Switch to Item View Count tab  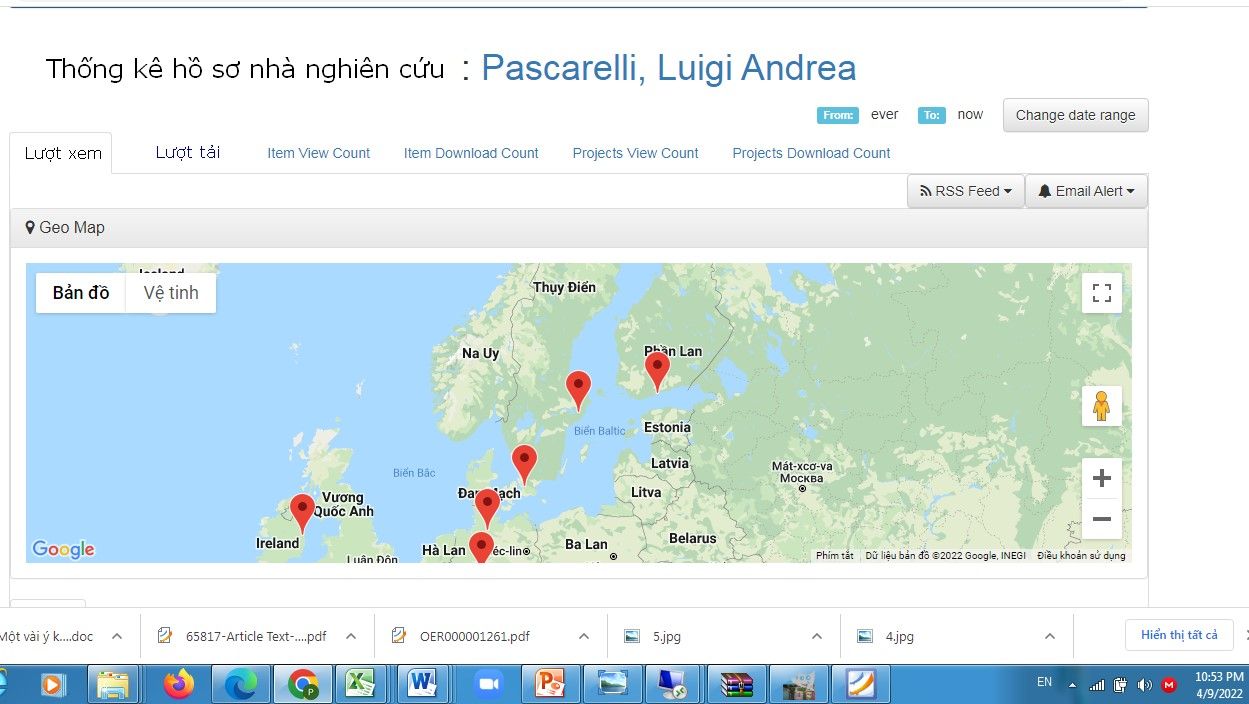coord(318,153)
